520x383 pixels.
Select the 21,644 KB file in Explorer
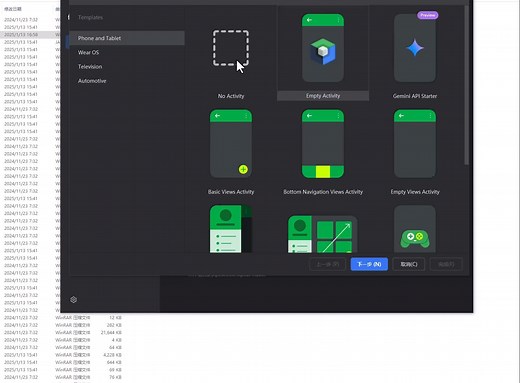(63, 332)
